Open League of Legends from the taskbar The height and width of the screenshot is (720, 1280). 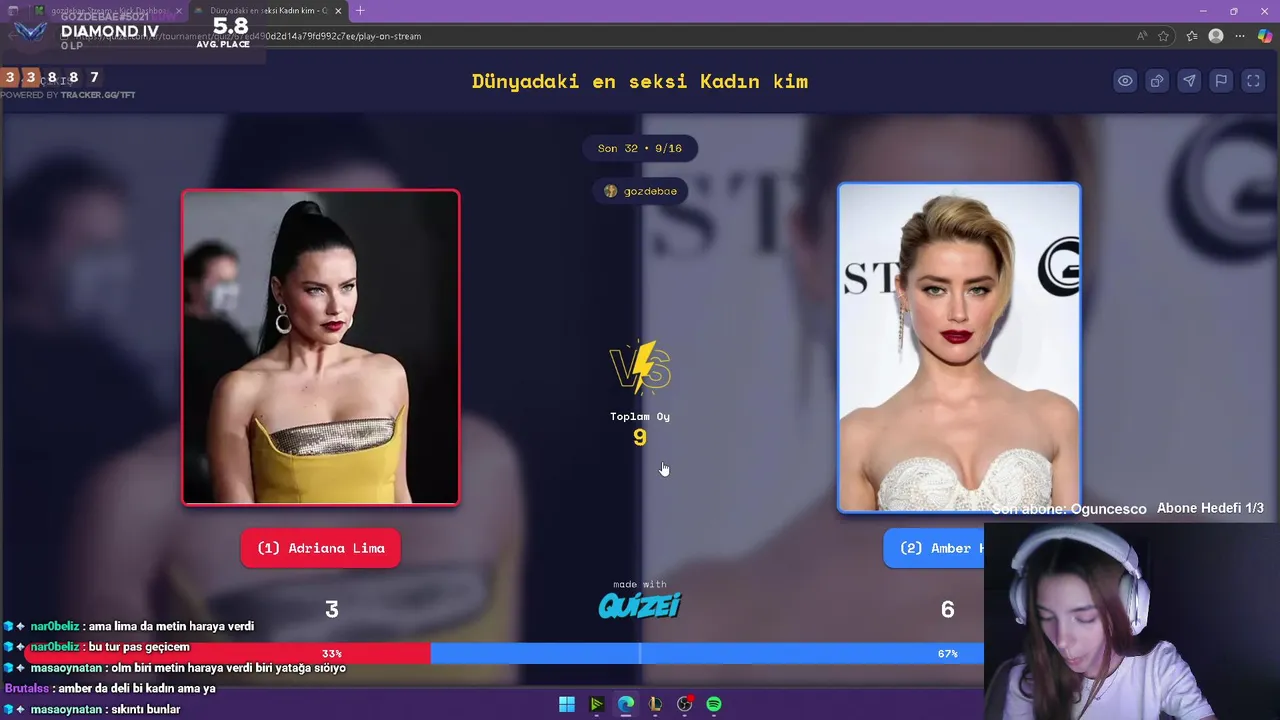pyautogui.click(x=655, y=704)
